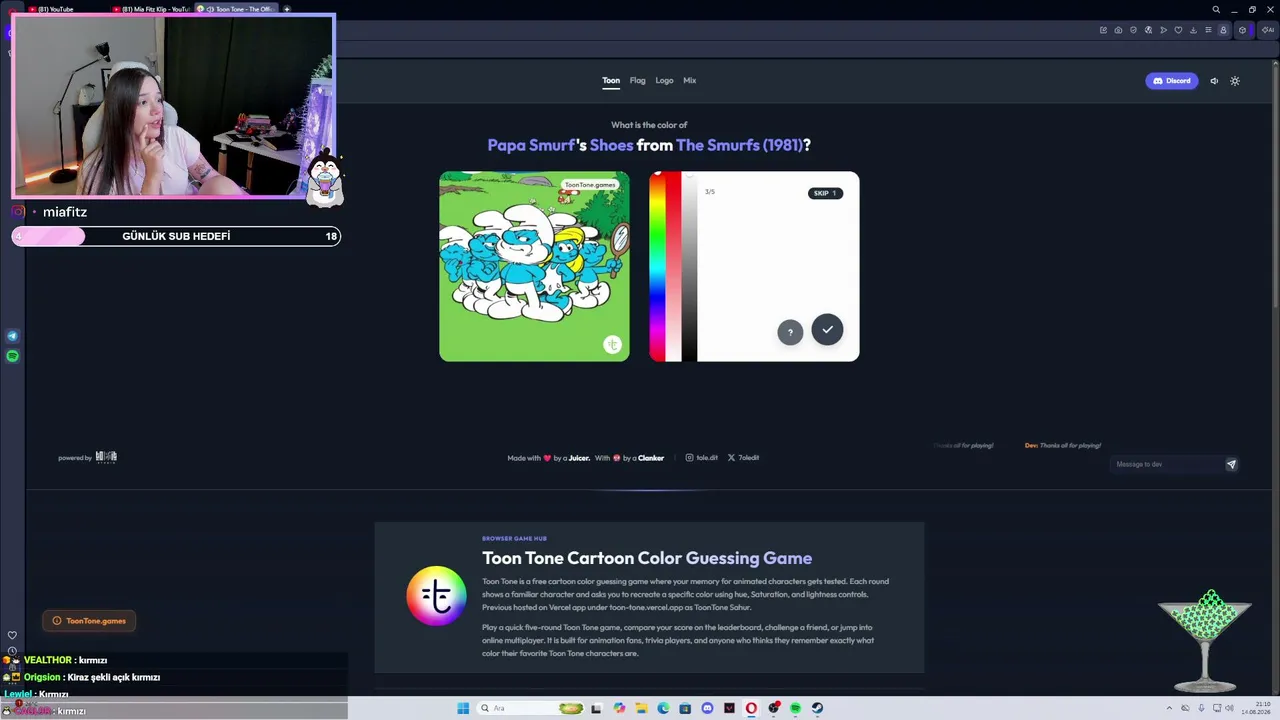Focus the Message to dev field
This screenshot has height=720, width=1280.
1166,464
